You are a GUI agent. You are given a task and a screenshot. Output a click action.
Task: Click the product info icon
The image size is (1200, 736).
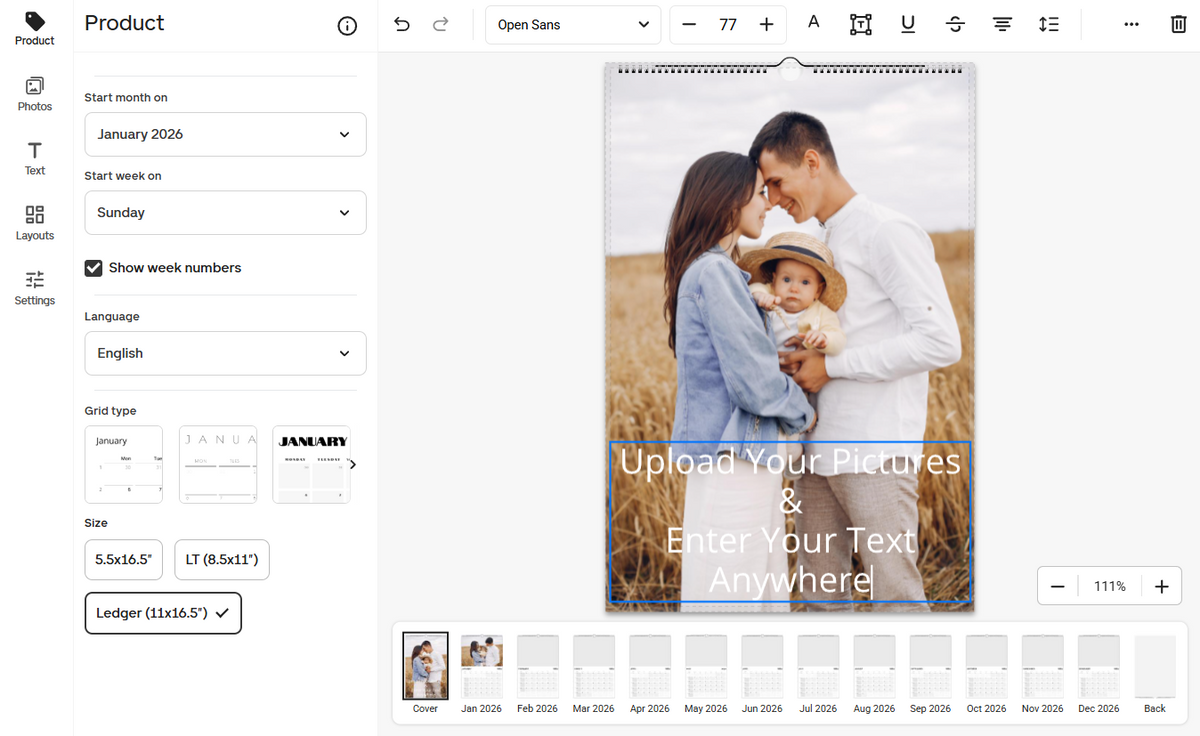pos(347,27)
